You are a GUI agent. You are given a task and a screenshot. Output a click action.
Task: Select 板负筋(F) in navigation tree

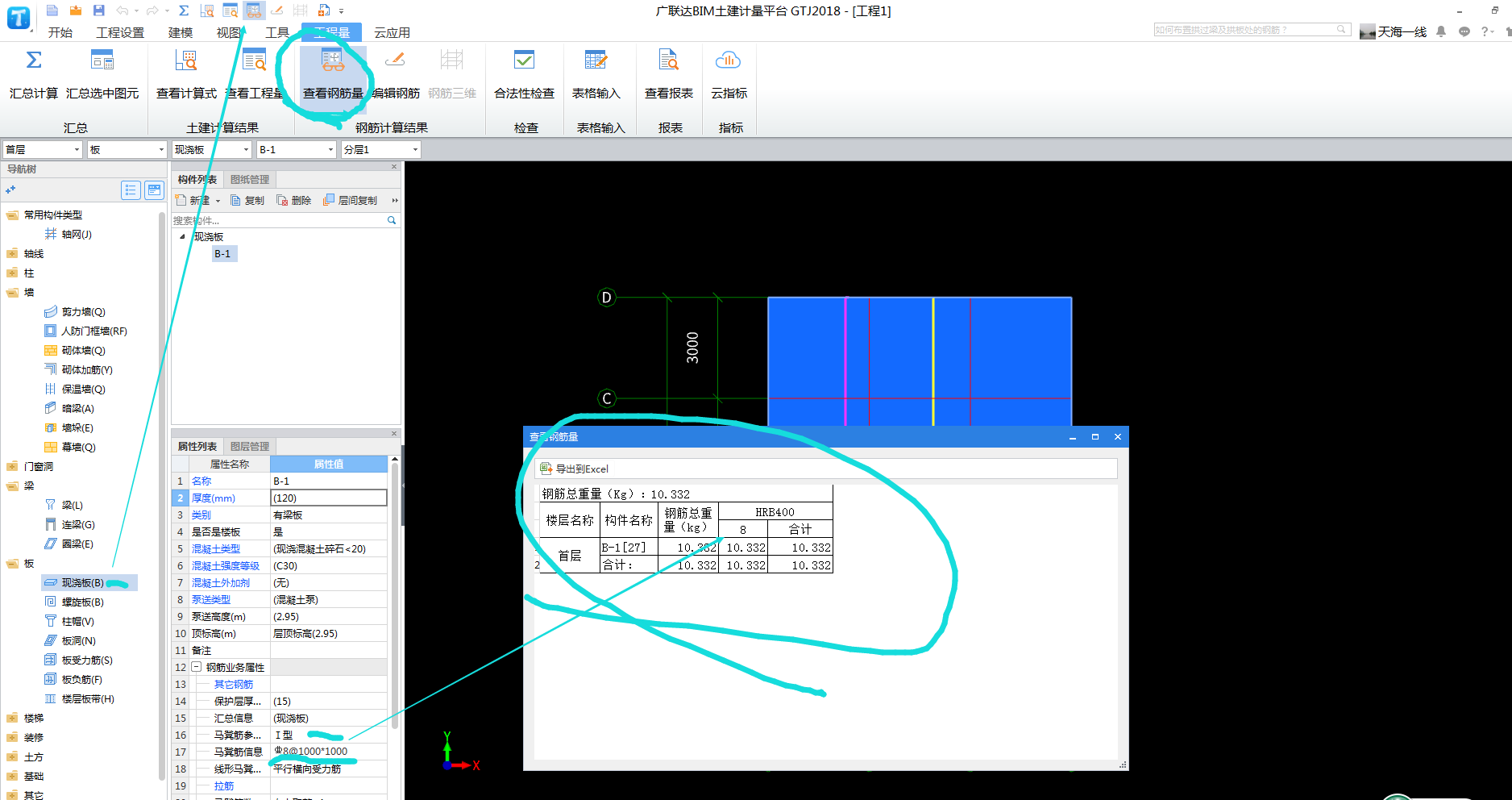(x=81, y=680)
